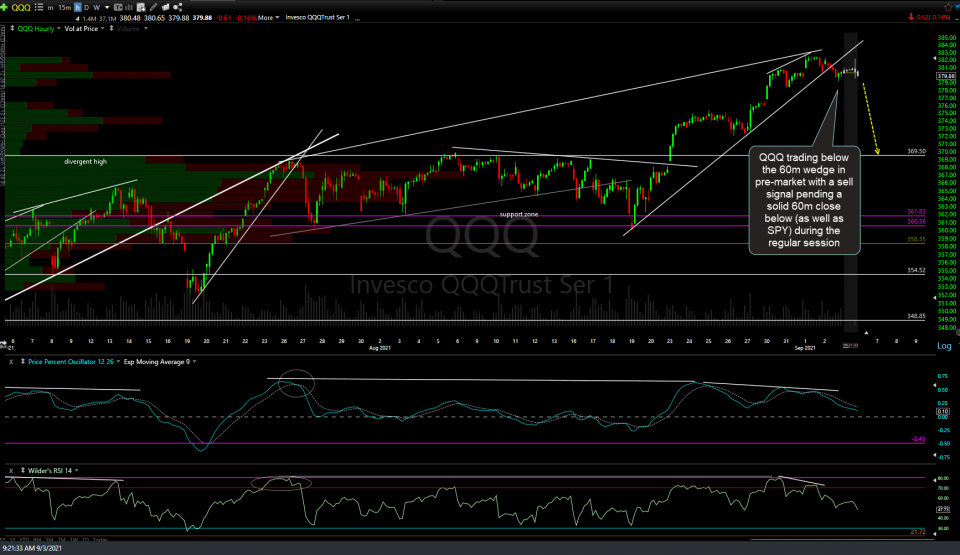Open the watchlist list icon beside QQQ
Image resolution: width=960 pixels, height=555 pixels.
[39, 7]
